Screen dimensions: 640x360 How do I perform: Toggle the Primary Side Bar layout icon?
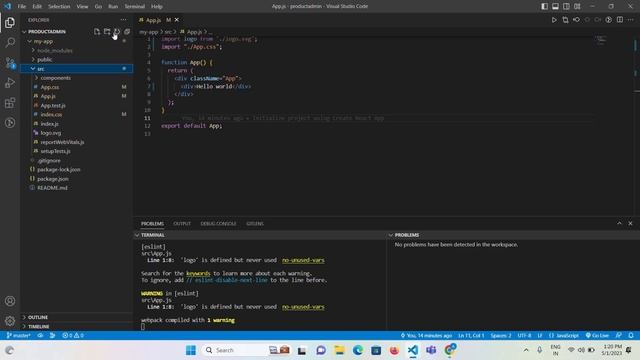point(544,6)
